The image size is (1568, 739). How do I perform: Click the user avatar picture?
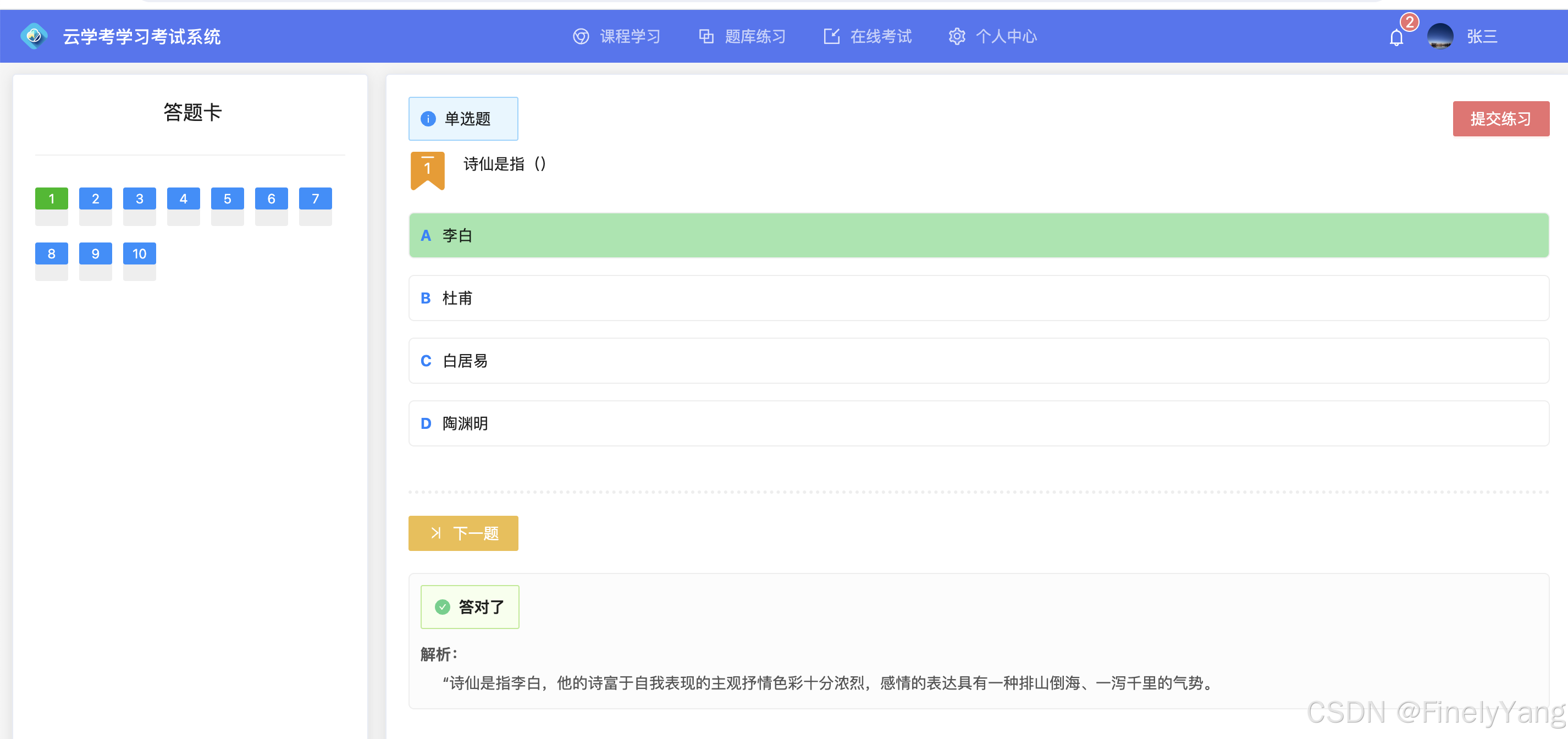pos(1439,36)
